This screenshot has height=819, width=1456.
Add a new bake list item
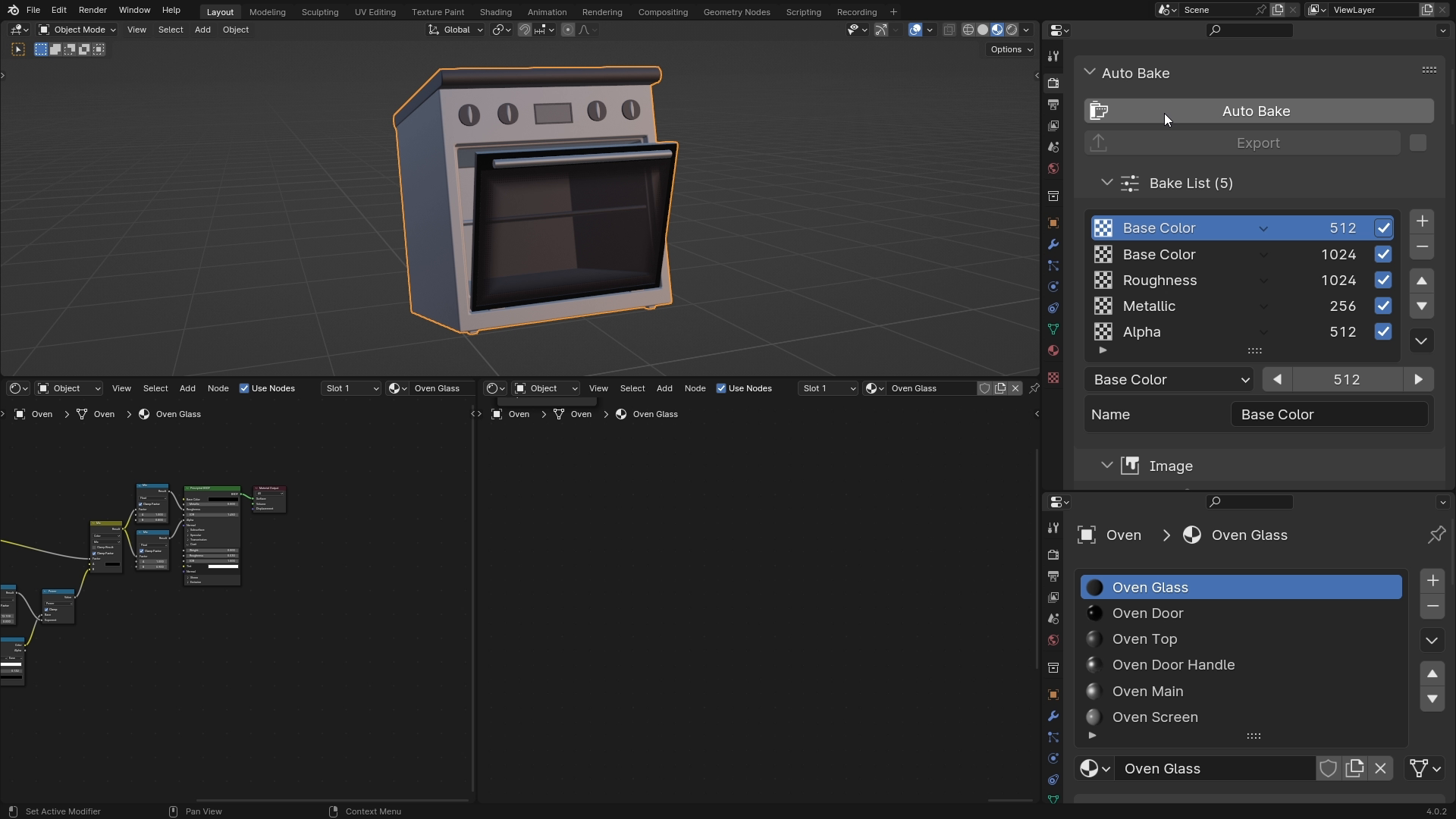(1422, 221)
